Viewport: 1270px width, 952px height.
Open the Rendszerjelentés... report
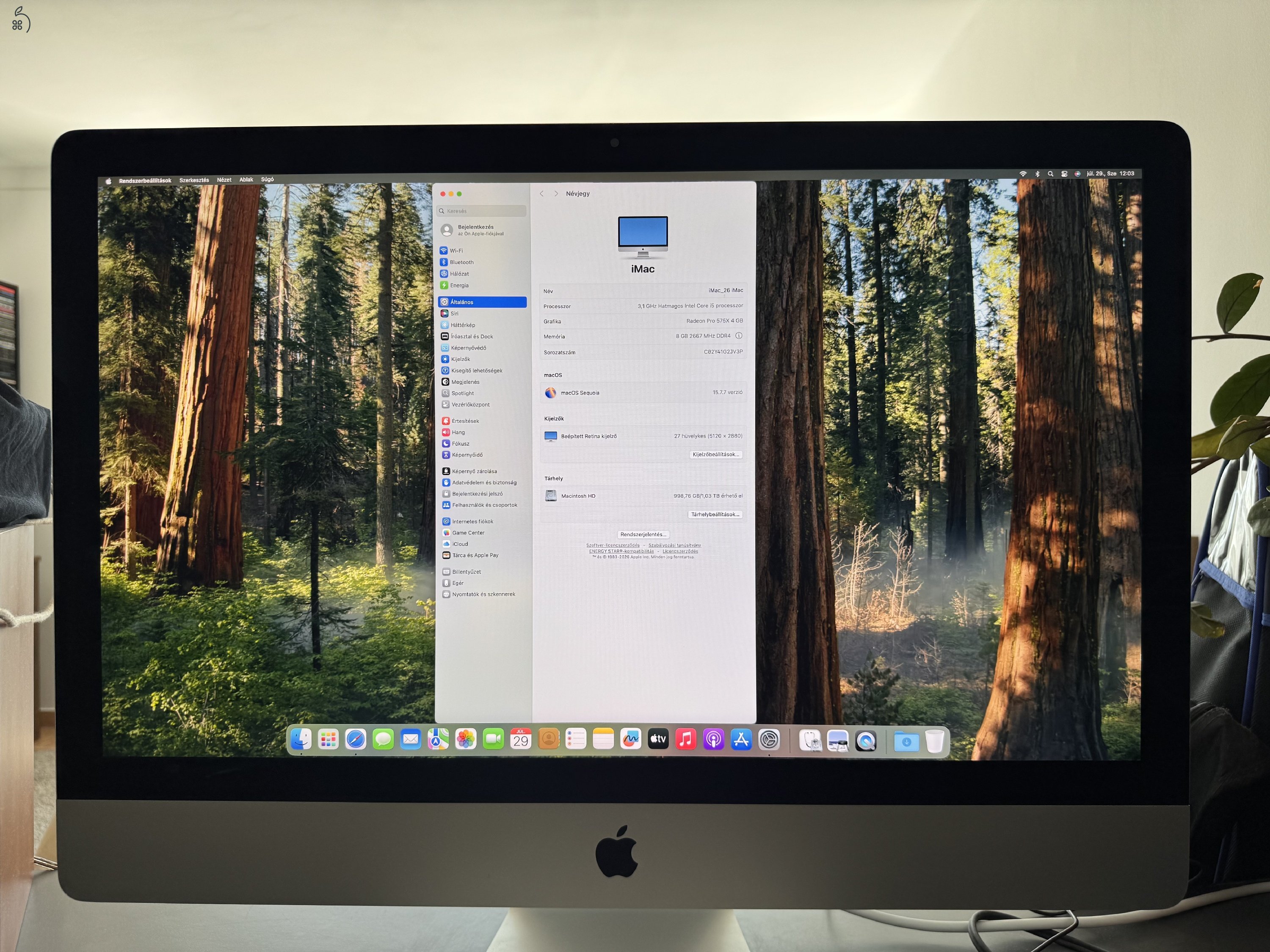point(643,534)
